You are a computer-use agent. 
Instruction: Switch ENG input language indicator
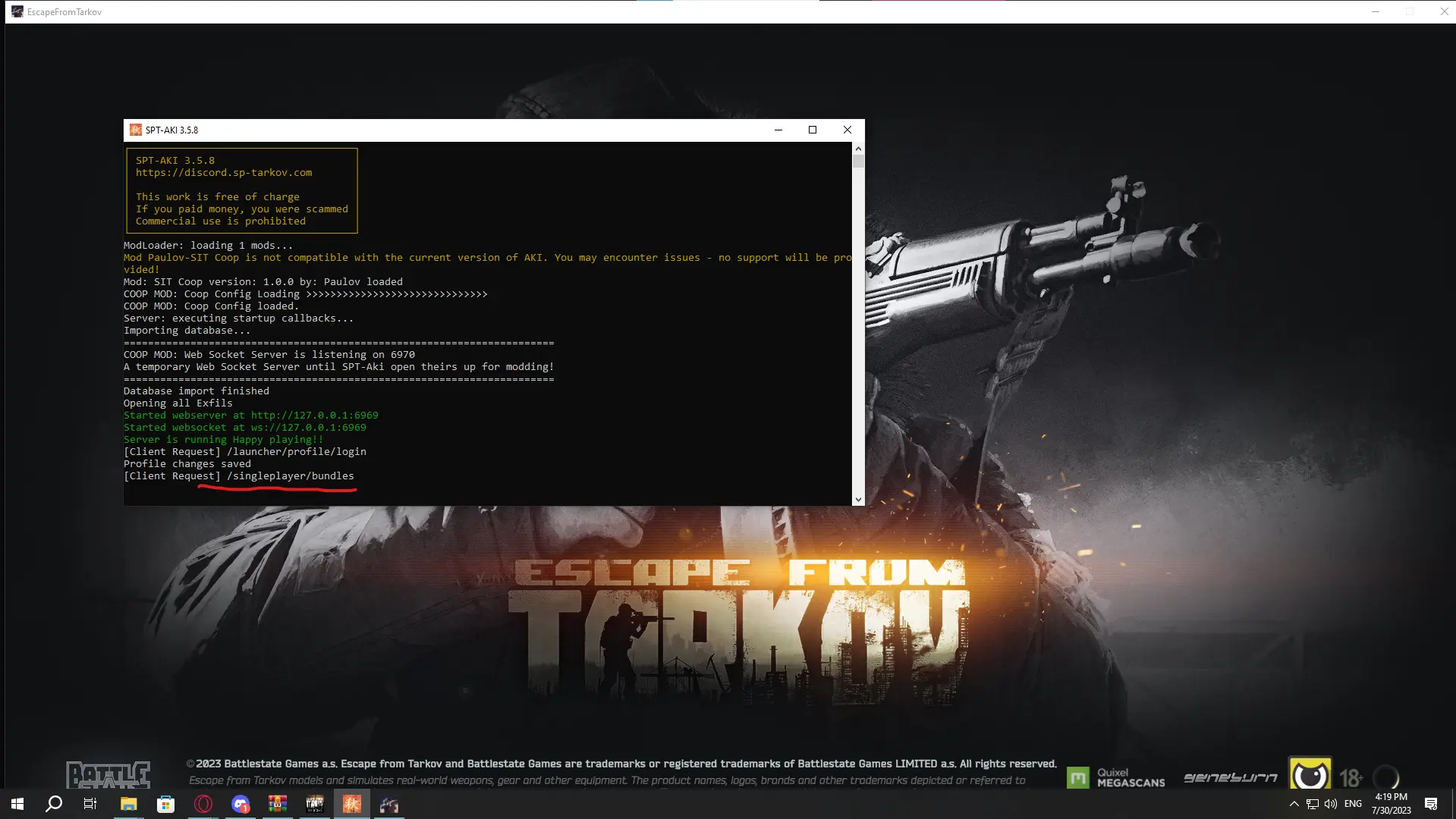[x=1353, y=804]
